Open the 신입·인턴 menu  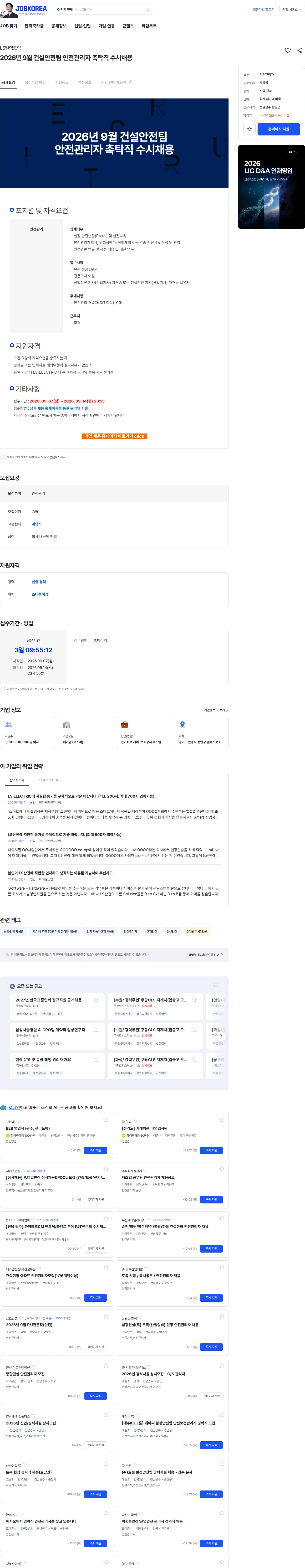click(82, 26)
